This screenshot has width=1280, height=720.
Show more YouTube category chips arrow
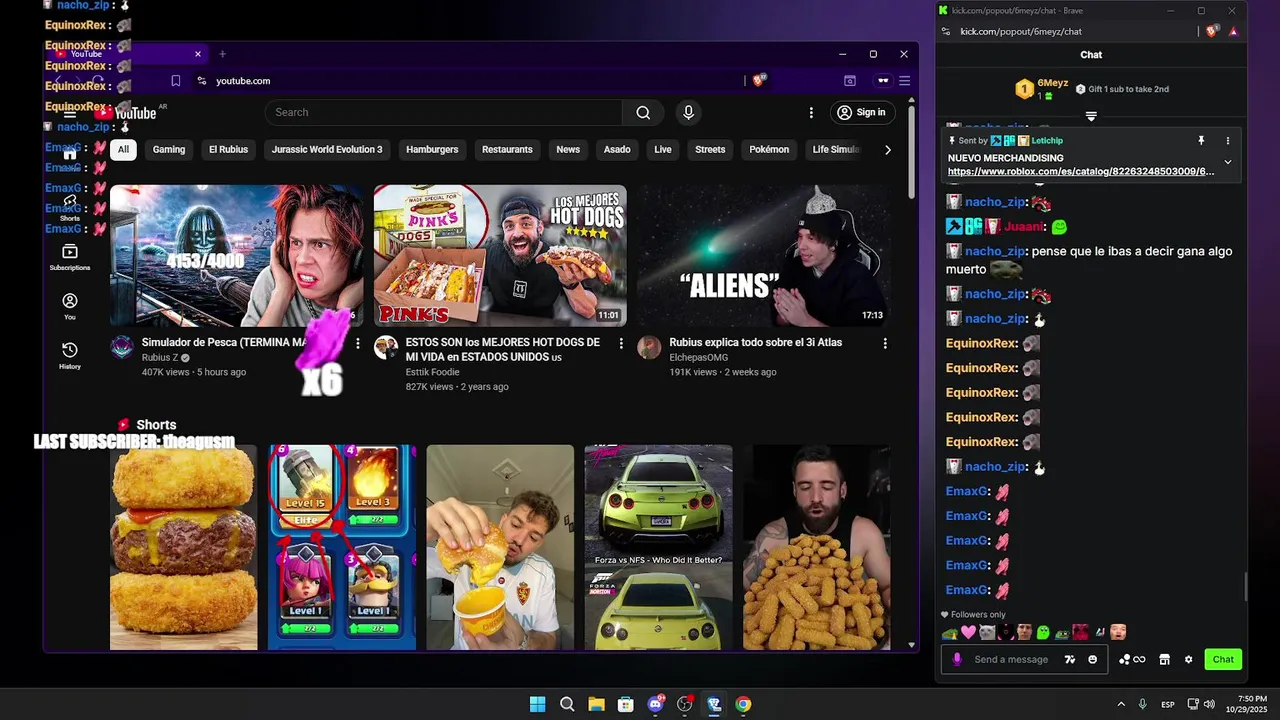click(887, 149)
